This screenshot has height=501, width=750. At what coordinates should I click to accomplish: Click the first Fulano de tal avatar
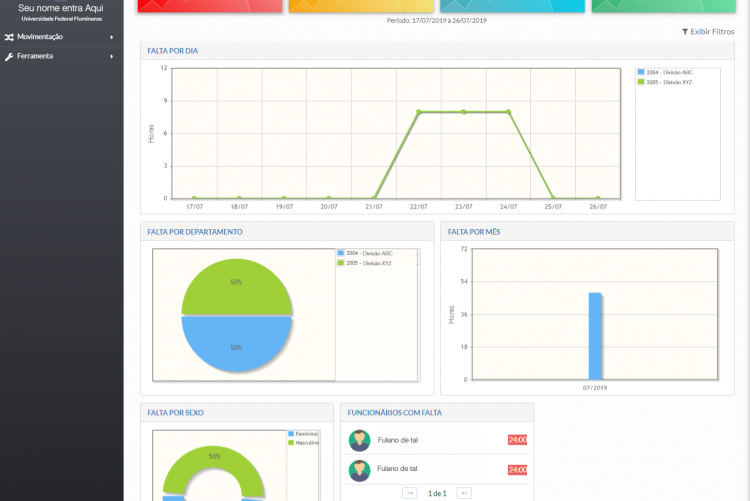pos(359,440)
